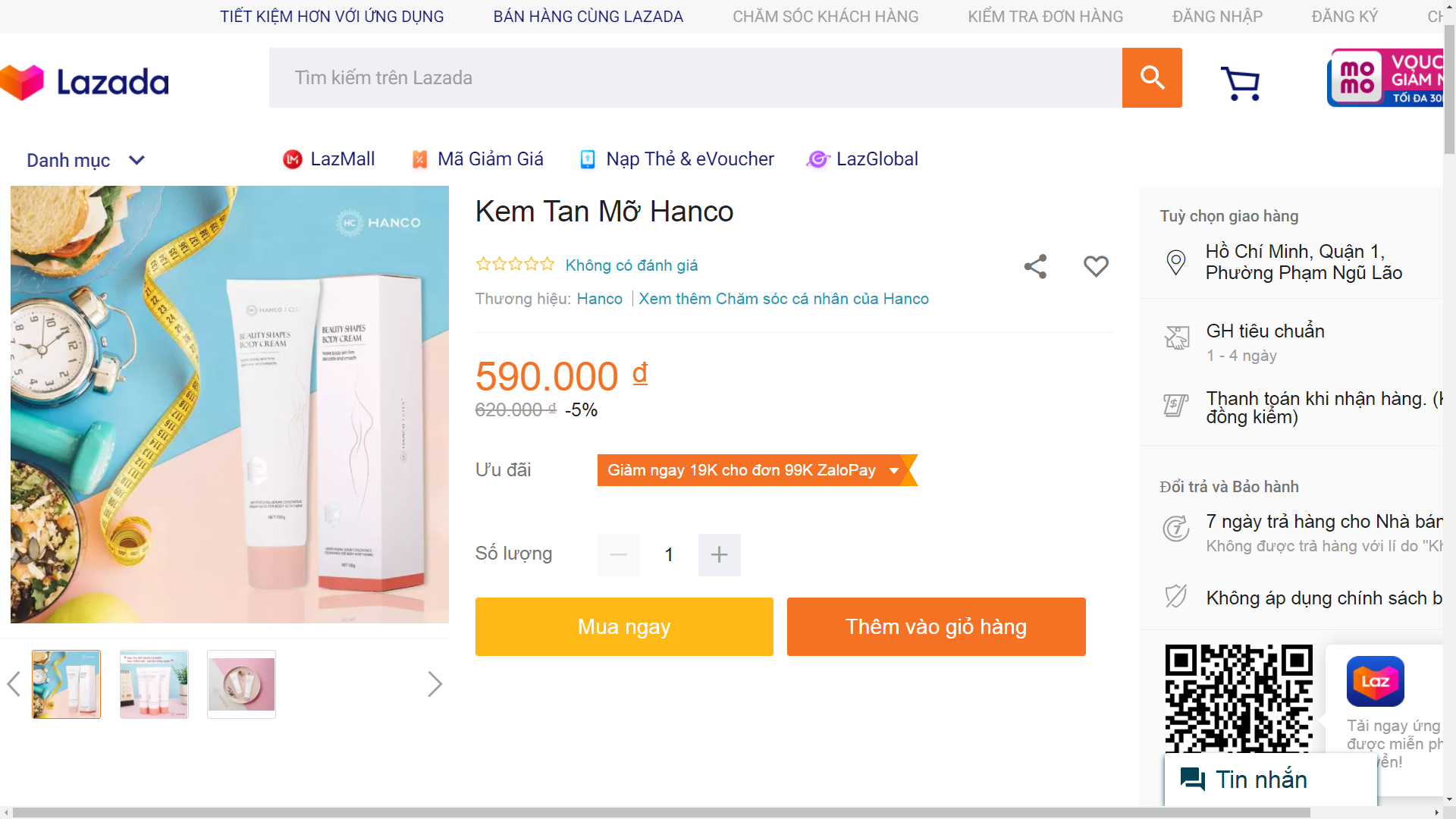Open the Tin nhắn chat icon
Image resolution: width=1456 pixels, height=819 pixels.
tap(1193, 779)
